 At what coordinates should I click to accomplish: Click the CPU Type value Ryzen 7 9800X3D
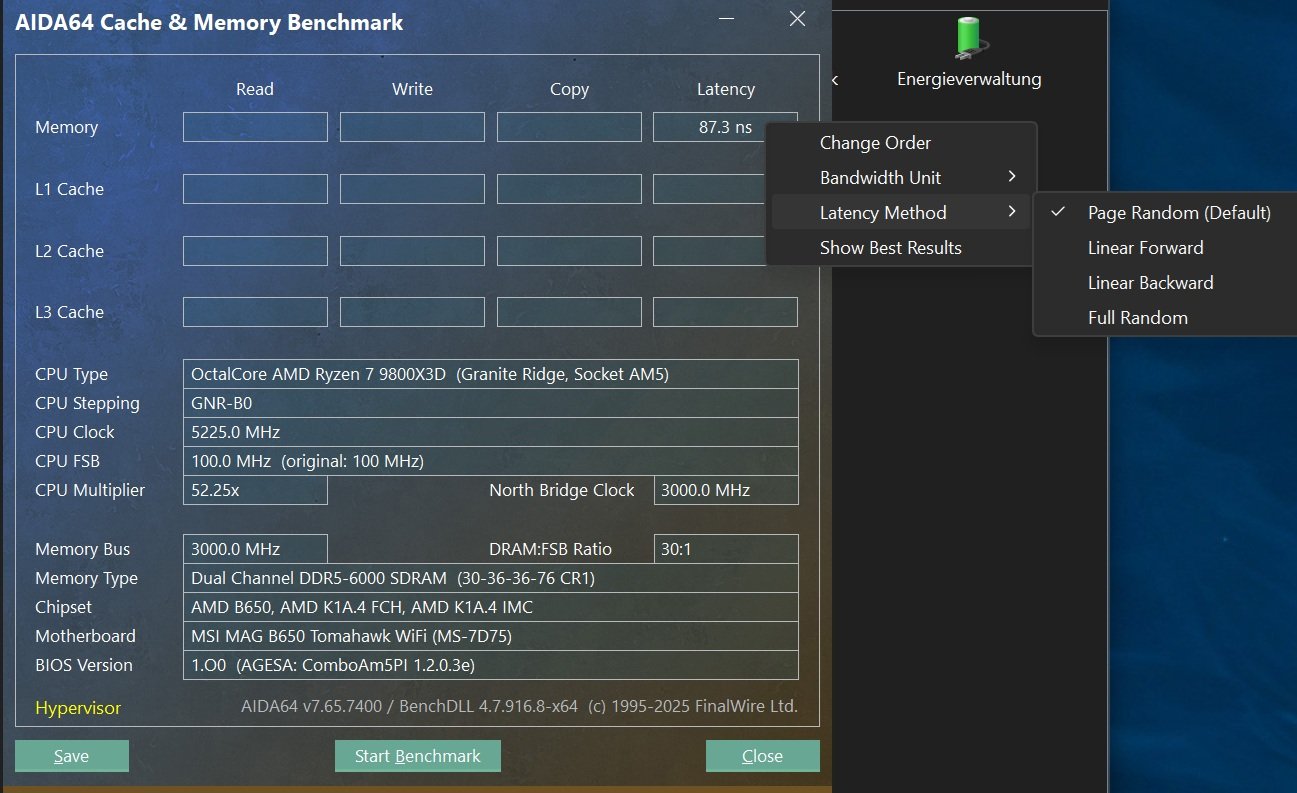(x=491, y=374)
